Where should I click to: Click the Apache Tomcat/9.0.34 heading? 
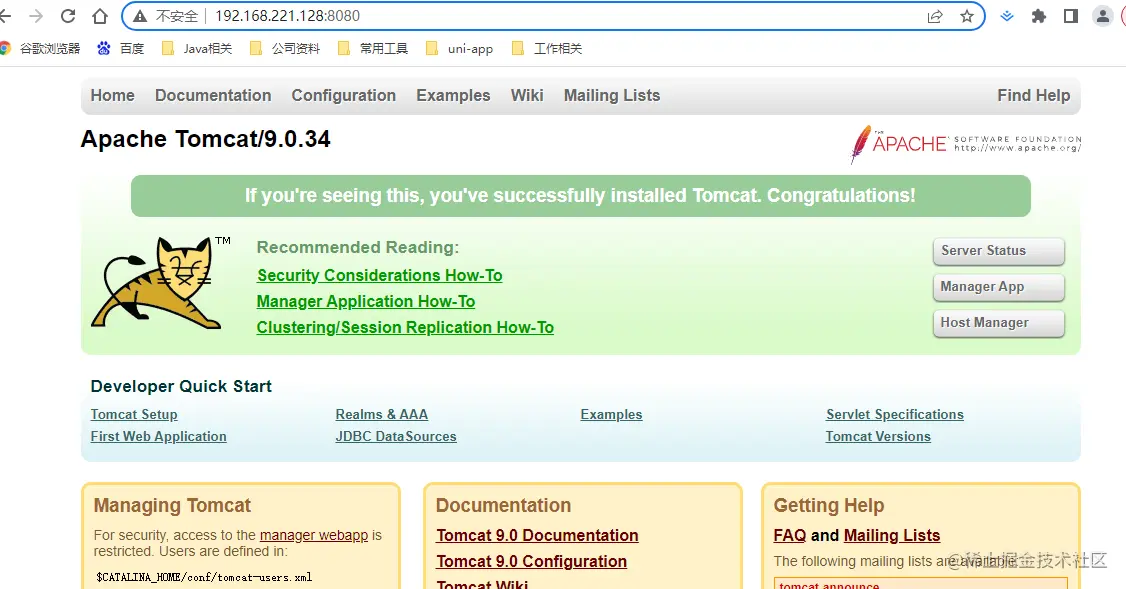pos(205,139)
